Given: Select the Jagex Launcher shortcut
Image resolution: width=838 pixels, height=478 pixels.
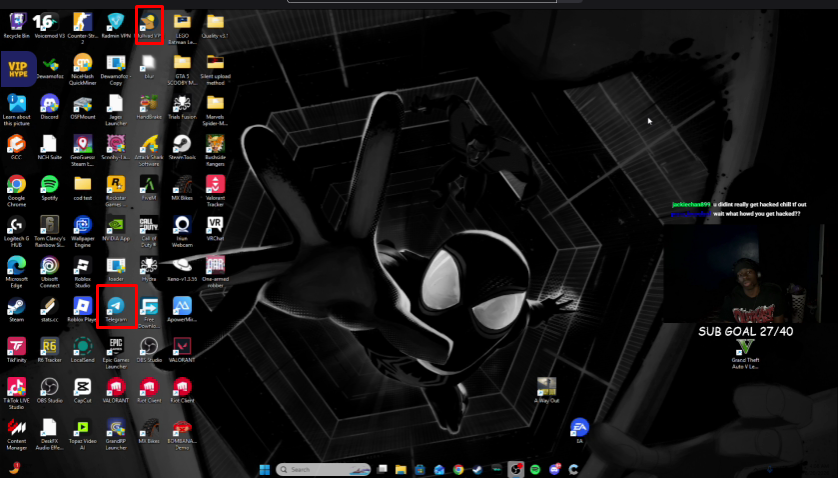Looking at the screenshot, I should [x=115, y=110].
